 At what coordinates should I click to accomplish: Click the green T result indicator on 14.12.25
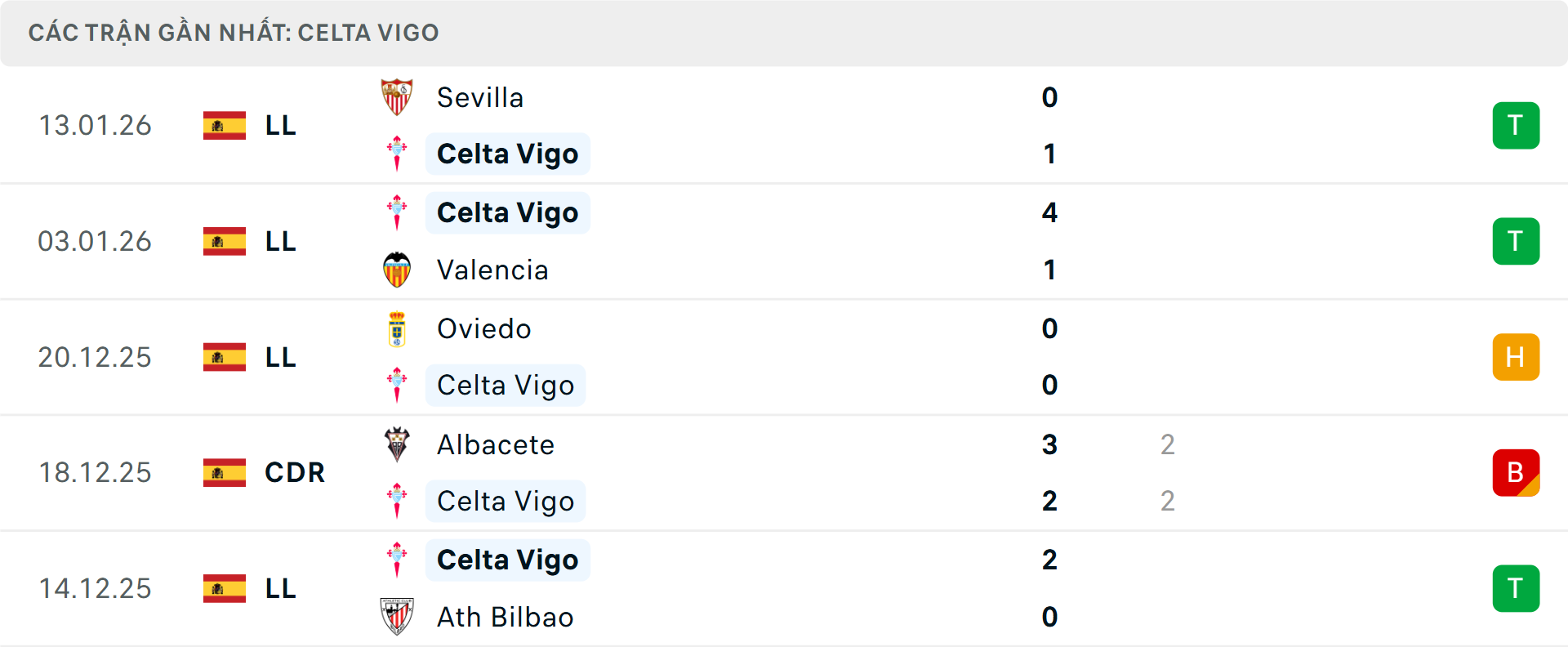point(1516,588)
